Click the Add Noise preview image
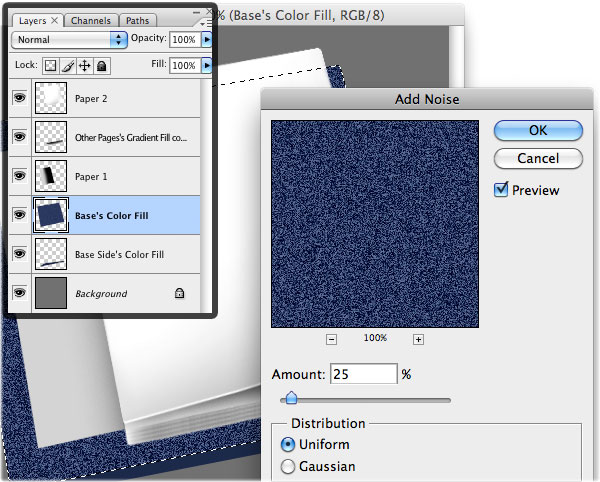Viewport: 600px width, 482px height. (375, 224)
